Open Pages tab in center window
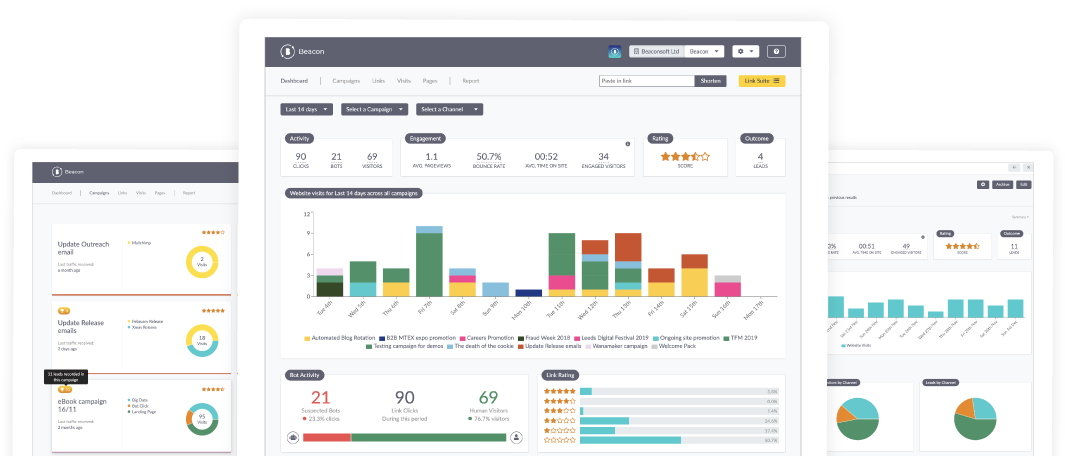 [429, 81]
